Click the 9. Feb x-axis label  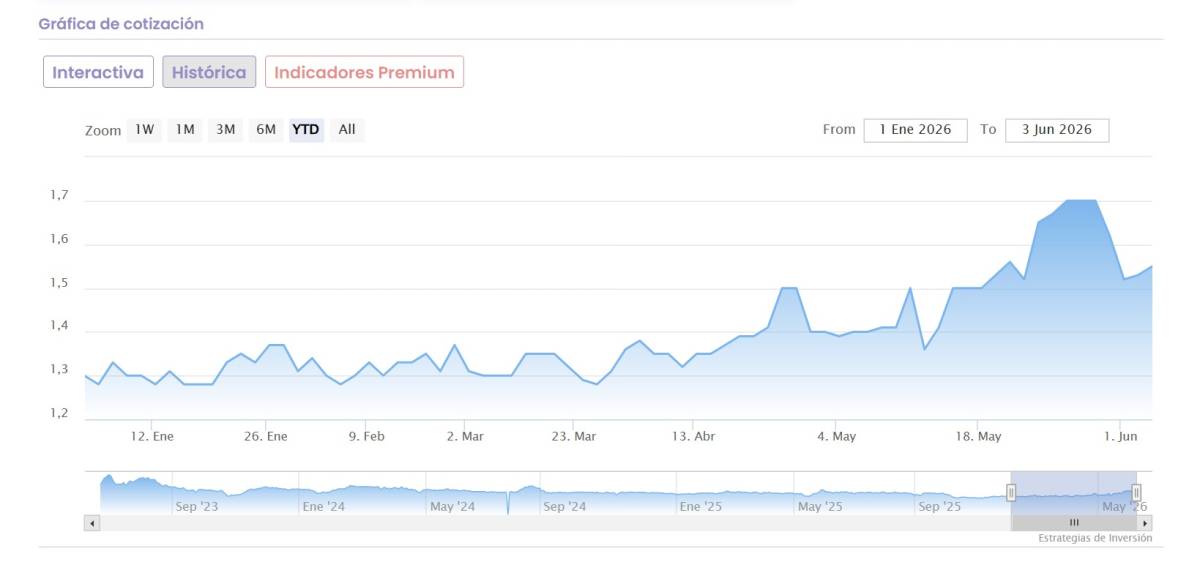(x=366, y=436)
